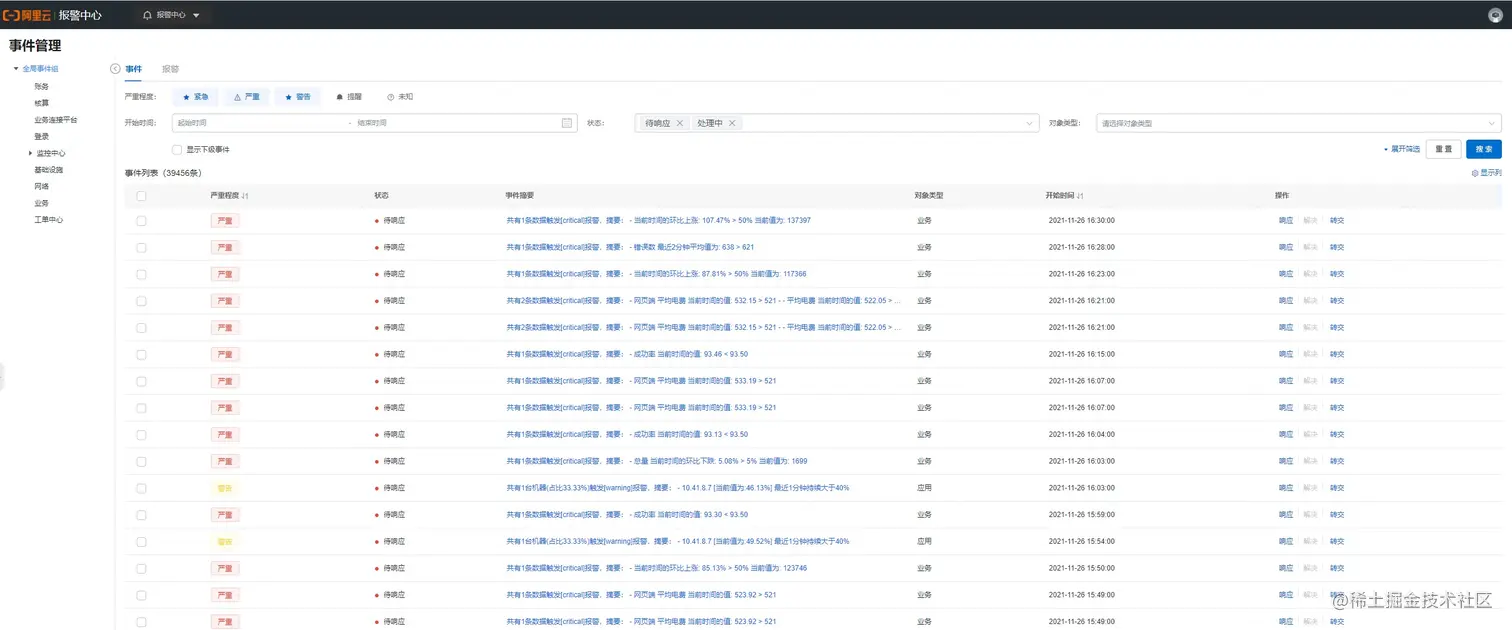Viewport: 1512px width, 630px height.
Task: Toggle the 警告 severity filter chip
Action: pos(298,97)
